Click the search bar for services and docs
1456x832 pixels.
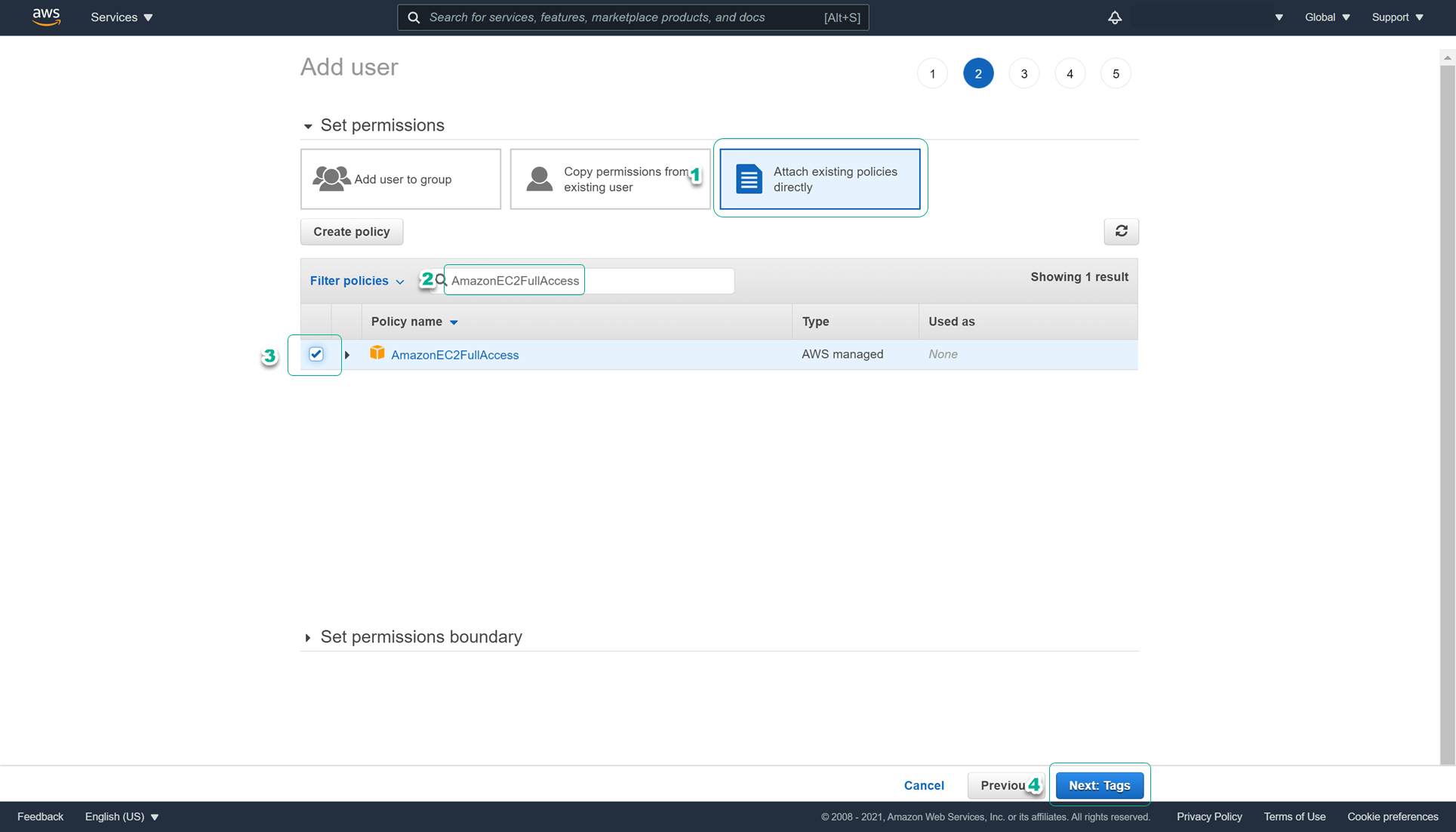point(633,17)
